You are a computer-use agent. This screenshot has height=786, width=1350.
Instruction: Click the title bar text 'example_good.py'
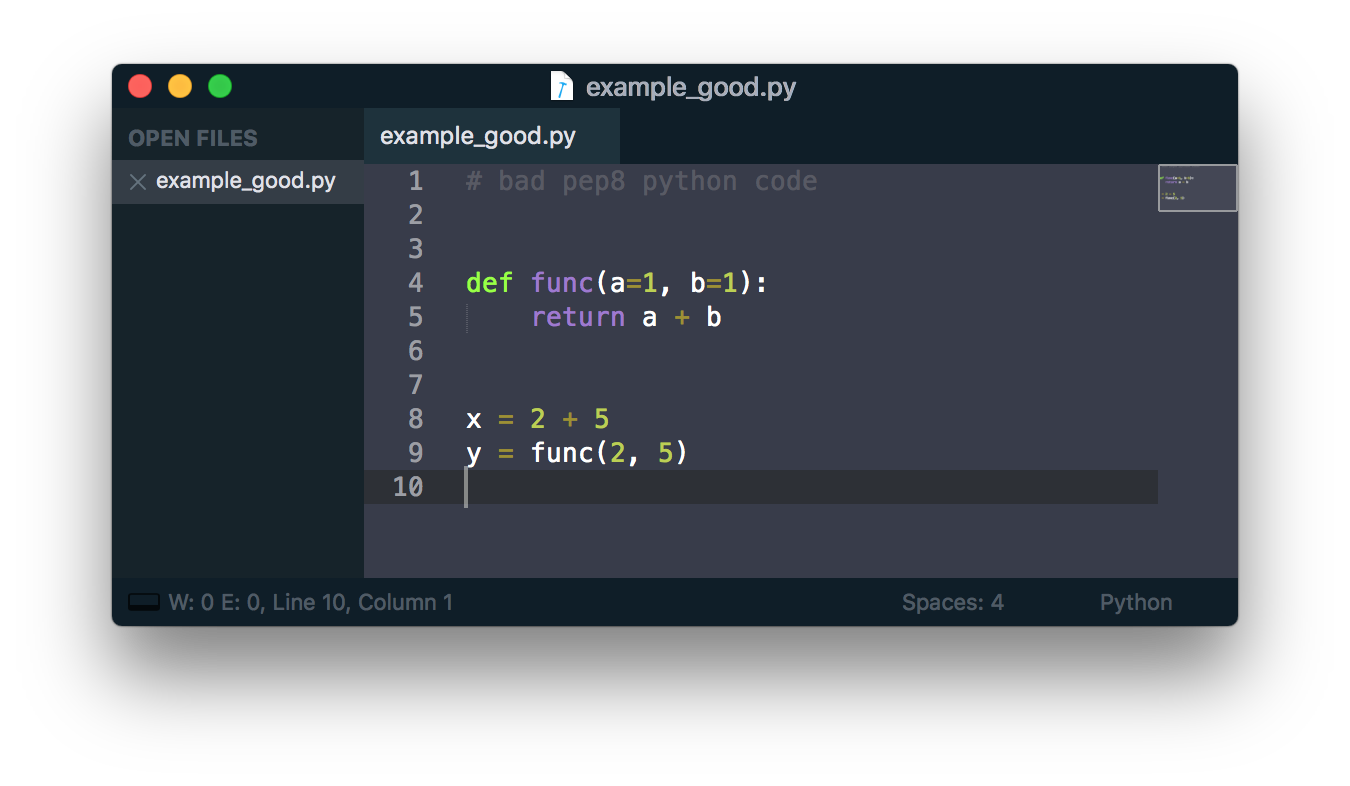coord(691,87)
